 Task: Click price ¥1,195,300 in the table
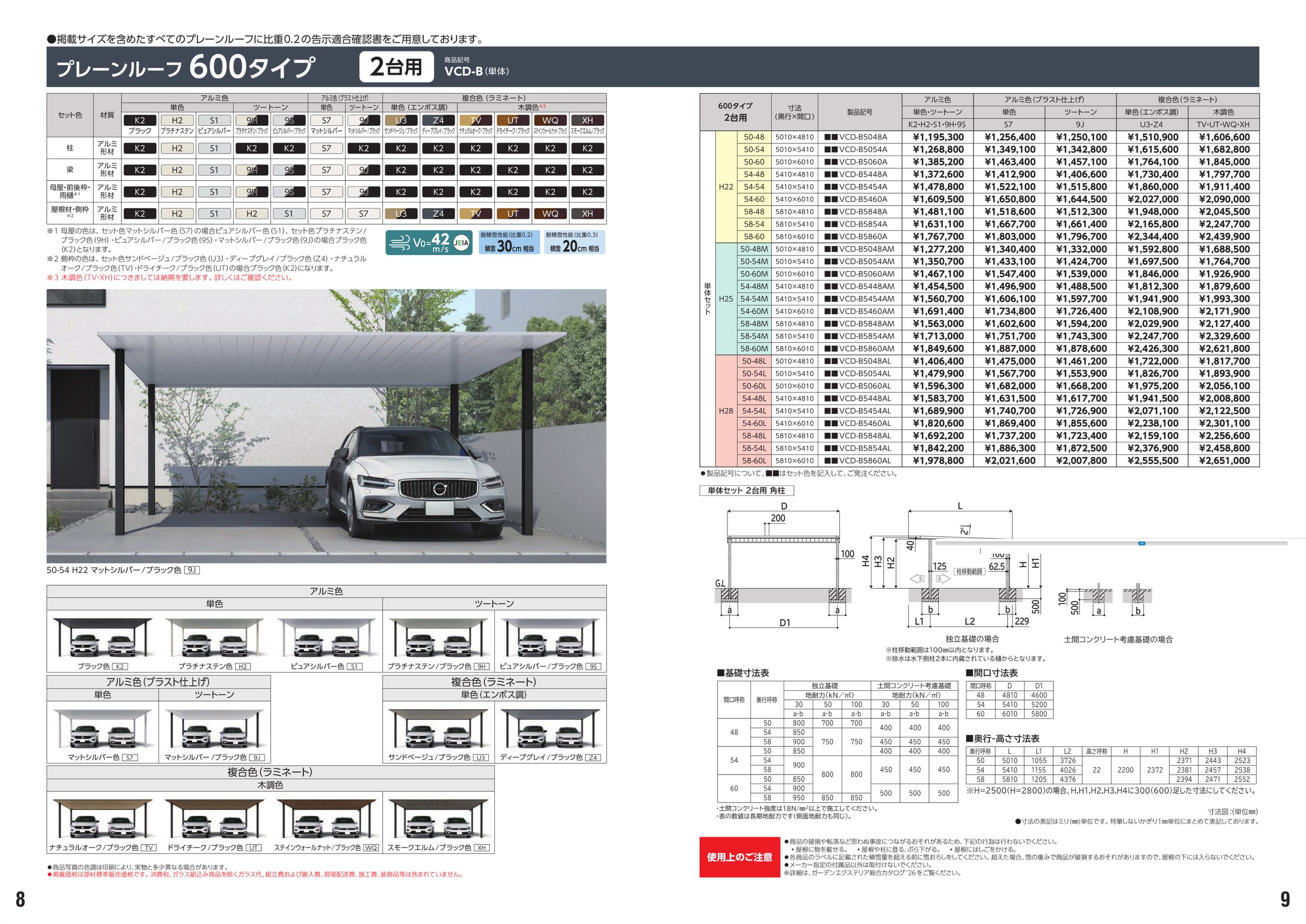pos(938,137)
